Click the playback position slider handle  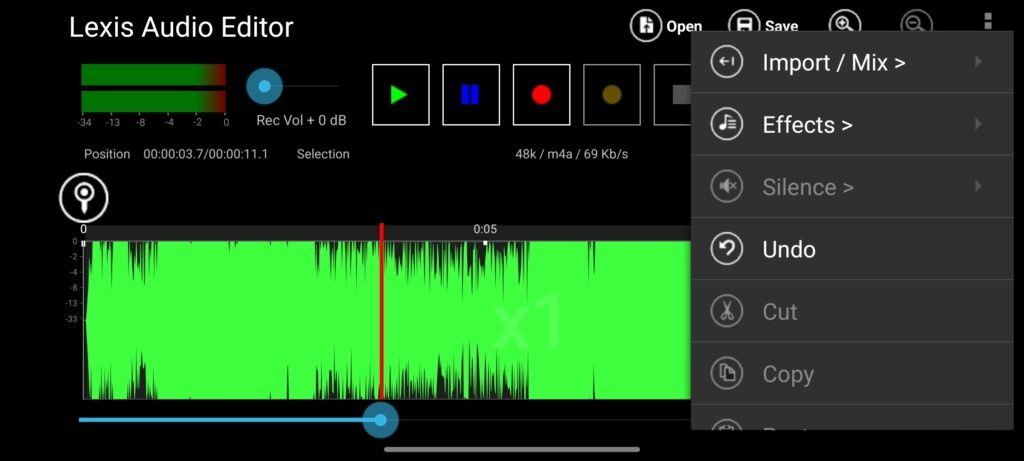(x=380, y=420)
